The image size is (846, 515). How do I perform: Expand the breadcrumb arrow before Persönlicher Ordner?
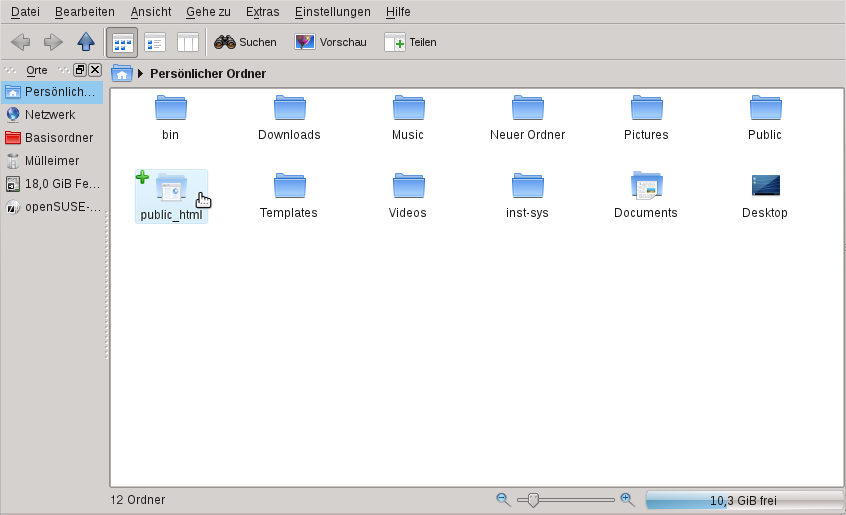click(x=141, y=73)
